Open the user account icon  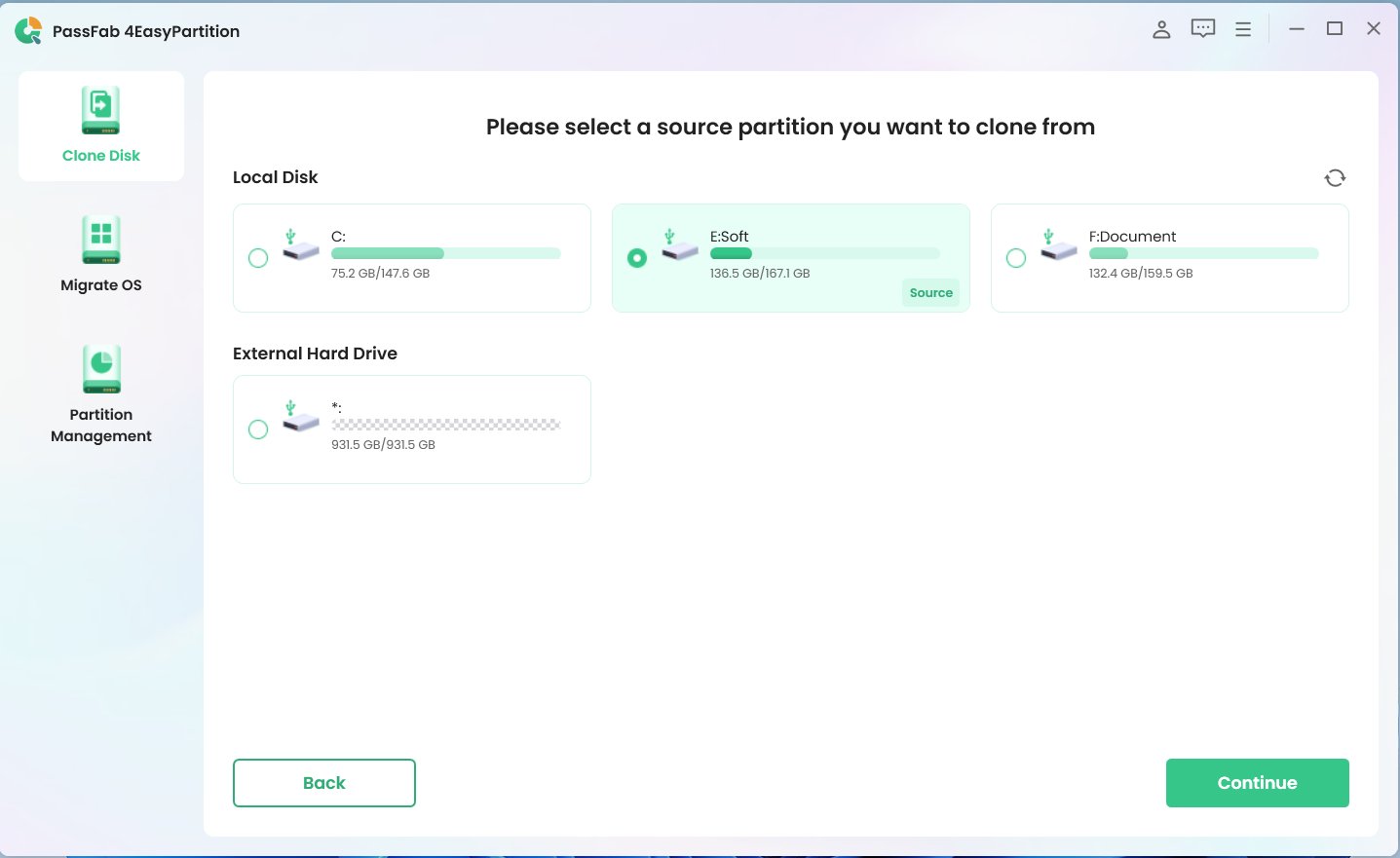click(x=1161, y=29)
